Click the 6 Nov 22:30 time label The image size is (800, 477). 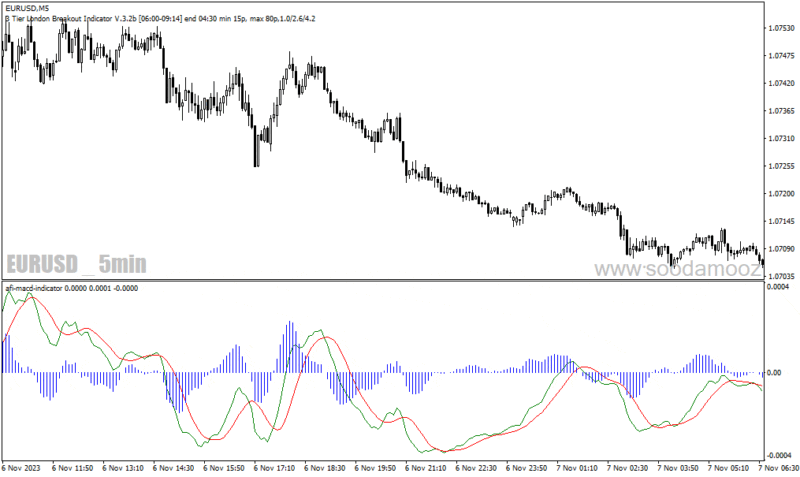(477, 468)
